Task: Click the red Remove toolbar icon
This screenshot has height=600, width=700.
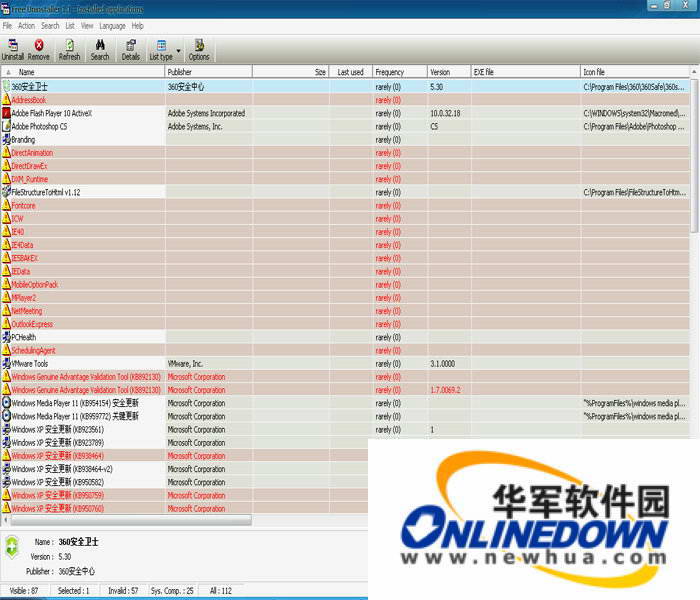Action: point(39,45)
